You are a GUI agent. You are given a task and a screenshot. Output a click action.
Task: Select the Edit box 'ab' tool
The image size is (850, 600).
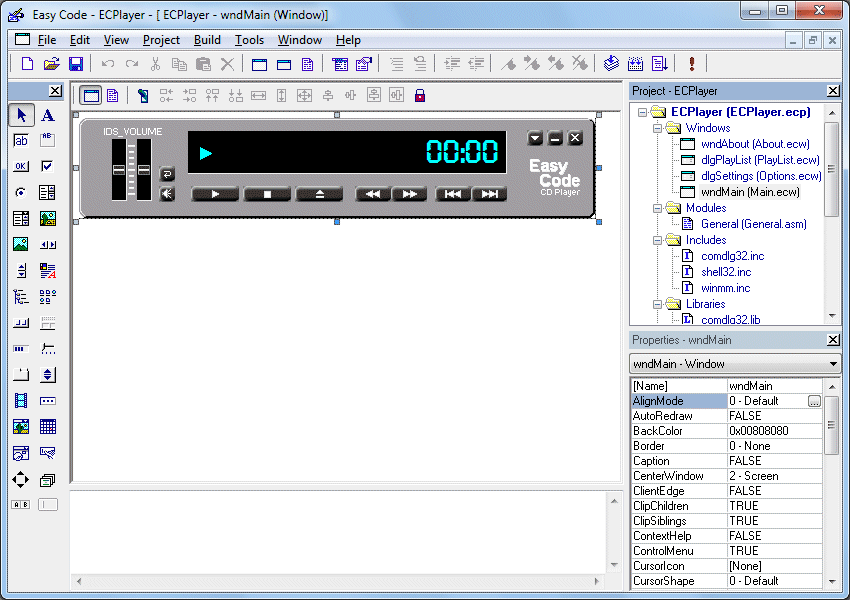[21, 141]
